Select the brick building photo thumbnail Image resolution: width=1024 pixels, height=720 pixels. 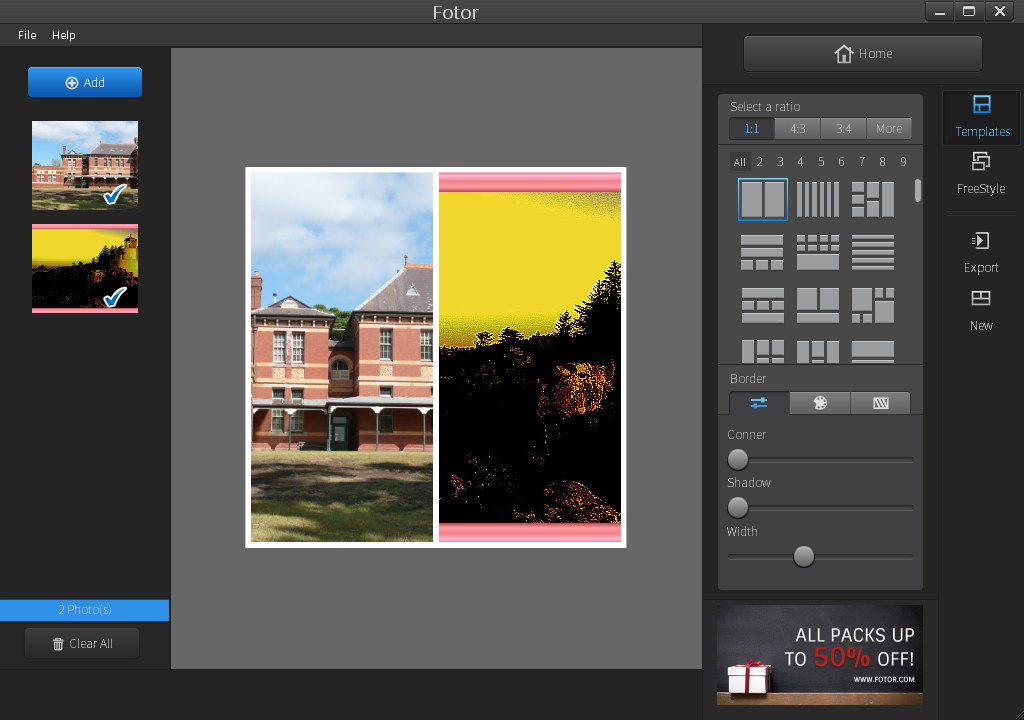85,165
